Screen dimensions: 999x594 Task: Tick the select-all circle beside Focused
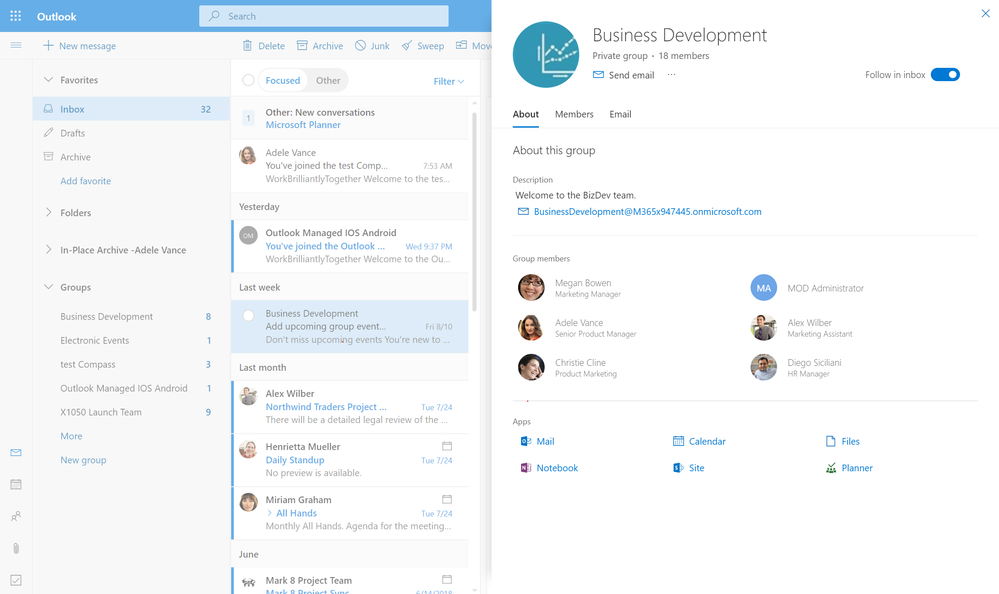(x=248, y=80)
